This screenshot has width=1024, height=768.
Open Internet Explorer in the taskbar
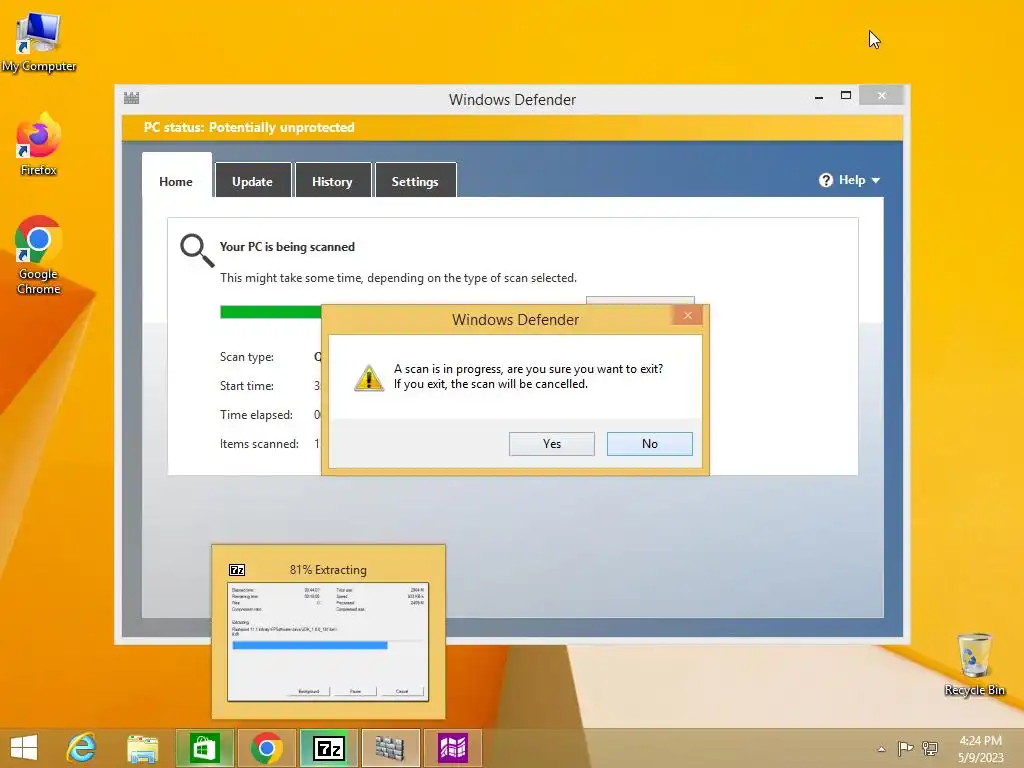82,748
